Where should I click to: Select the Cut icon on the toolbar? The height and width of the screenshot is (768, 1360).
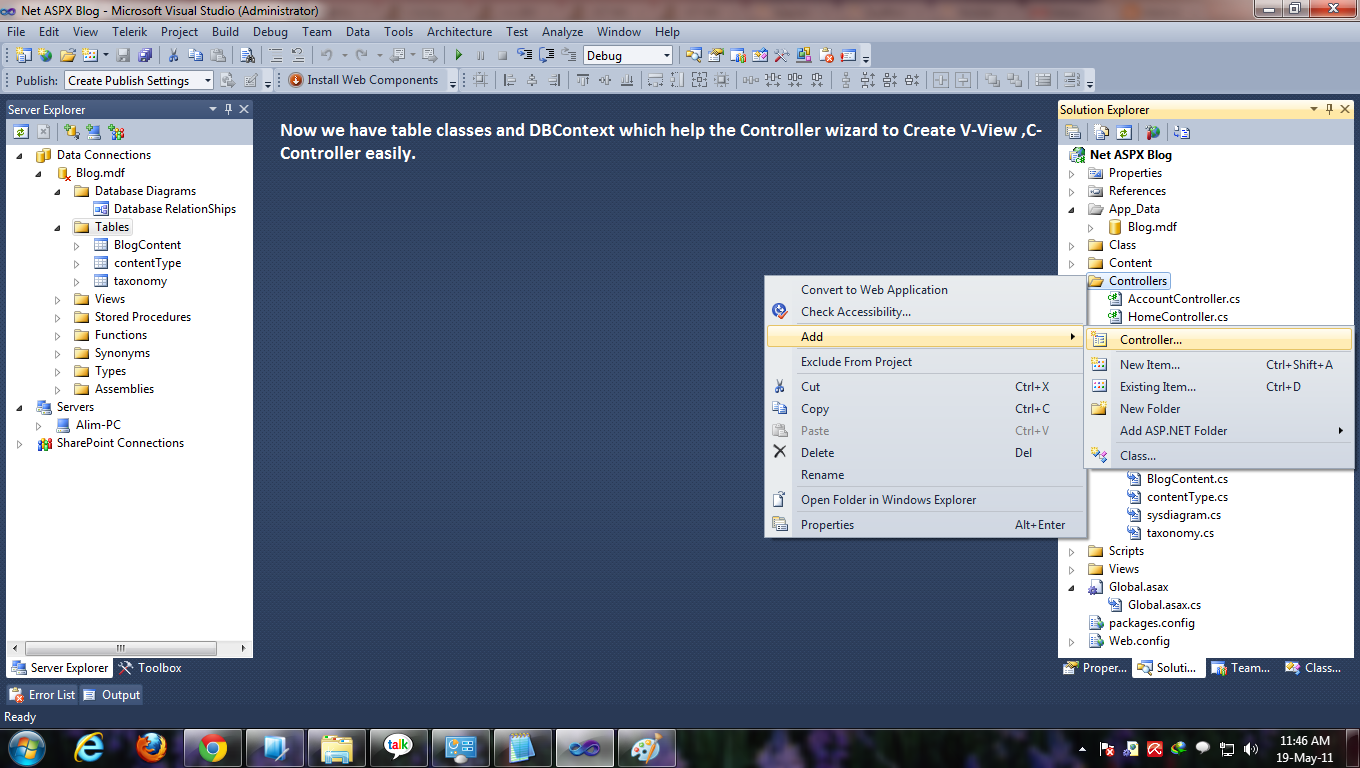(173, 57)
